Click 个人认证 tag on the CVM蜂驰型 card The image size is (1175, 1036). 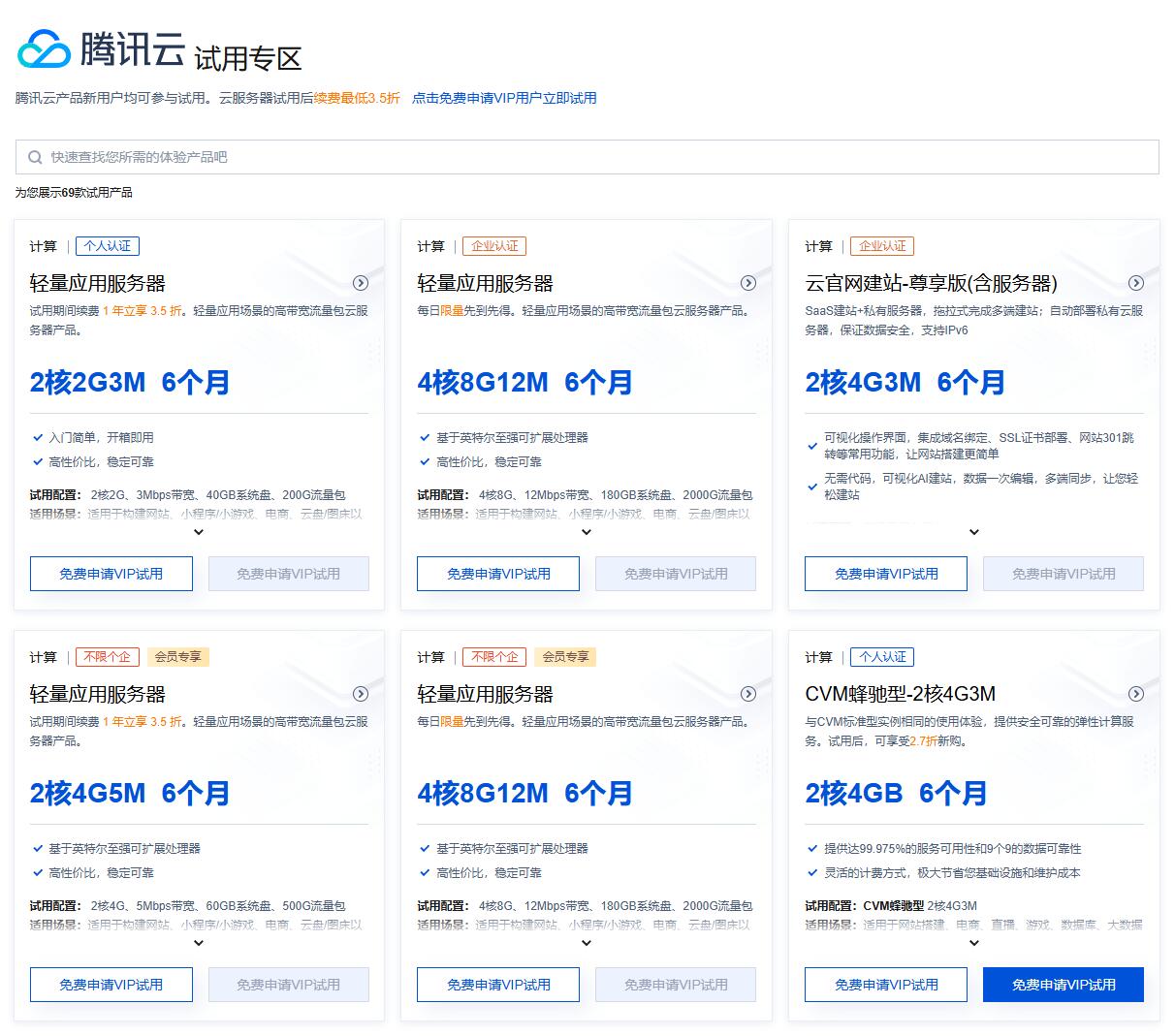tap(882, 657)
